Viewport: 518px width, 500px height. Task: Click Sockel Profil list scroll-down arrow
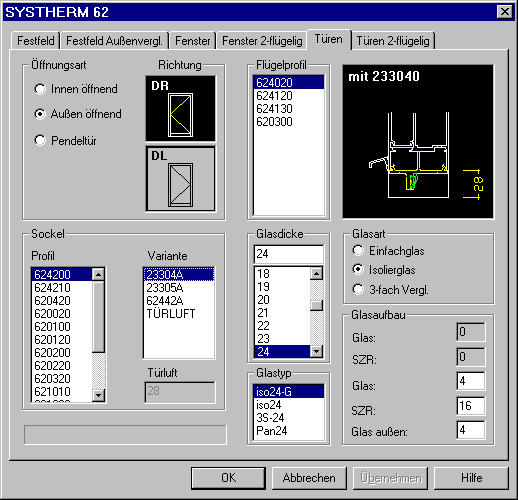tap(98, 395)
